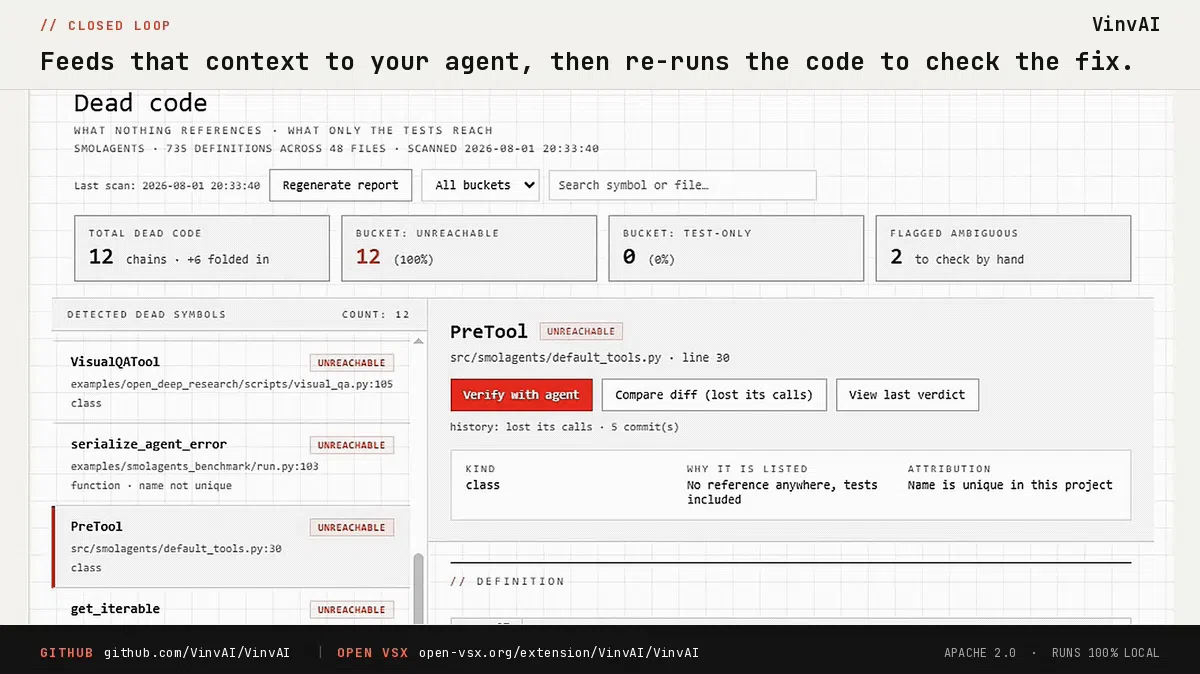Select the get_iterable symbol row
Image resolution: width=1200 pixels, height=674 pixels.
(231, 607)
